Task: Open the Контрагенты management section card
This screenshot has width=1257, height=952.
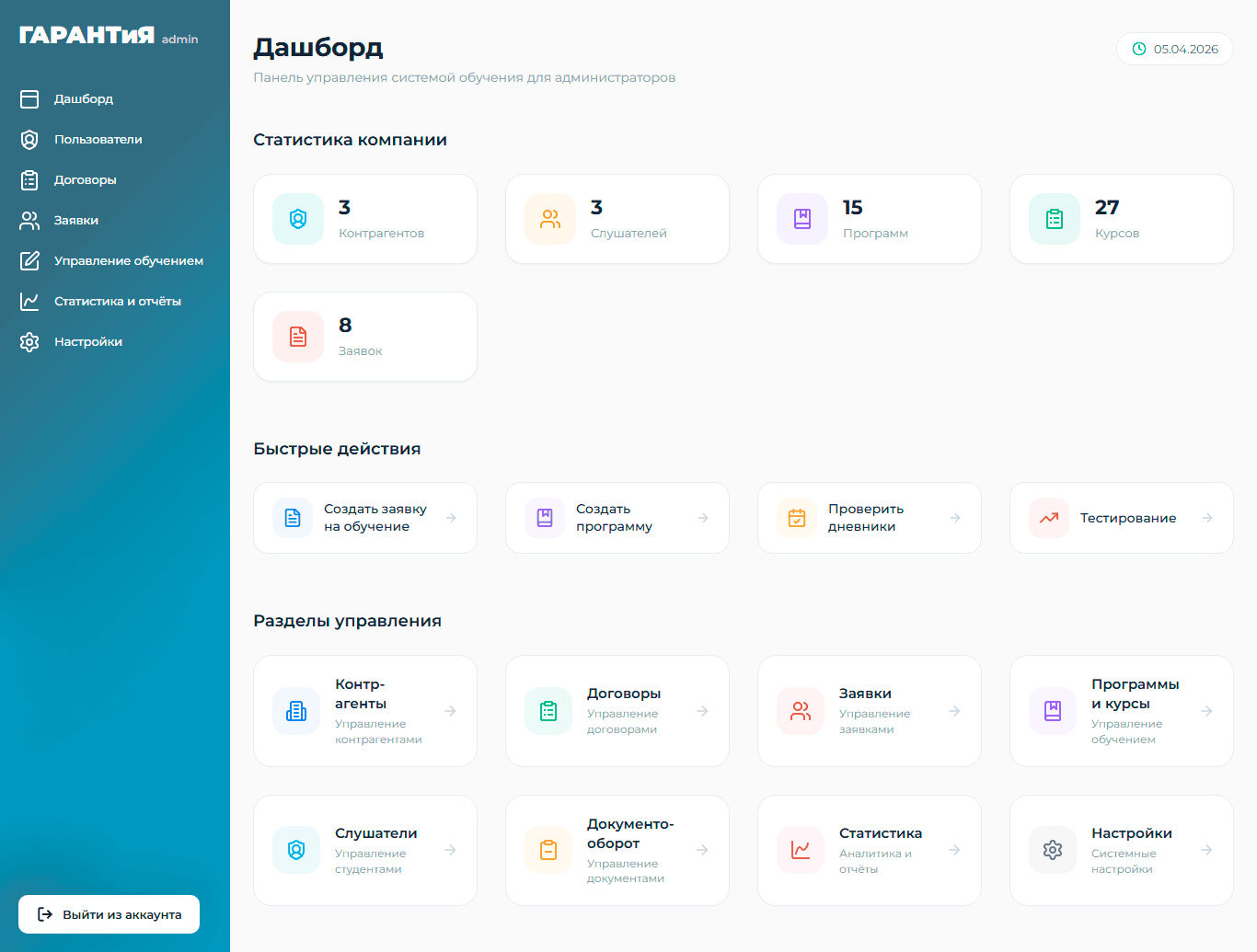Action: click(365, 711)
